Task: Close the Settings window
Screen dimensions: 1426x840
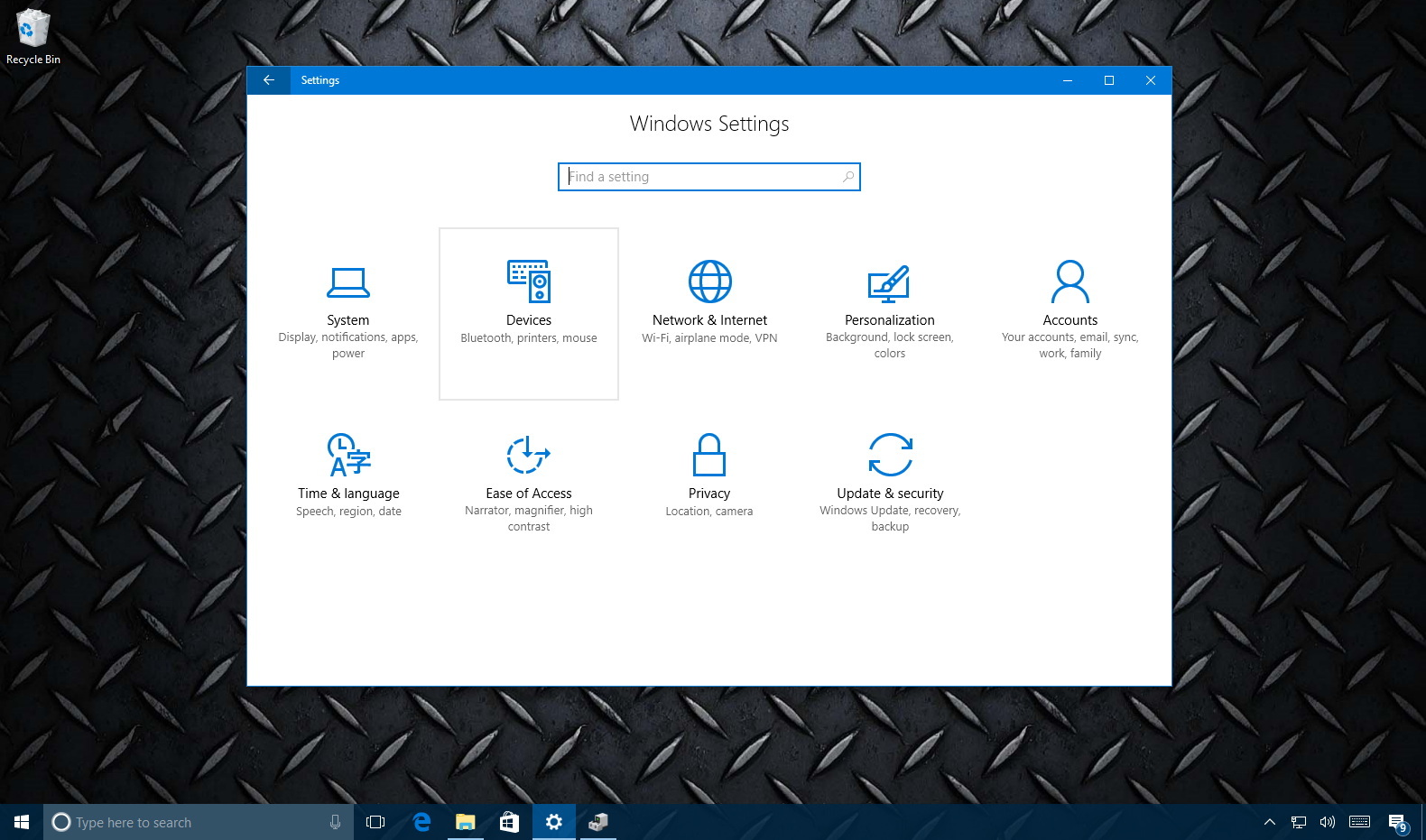Action: (1151, 80)
